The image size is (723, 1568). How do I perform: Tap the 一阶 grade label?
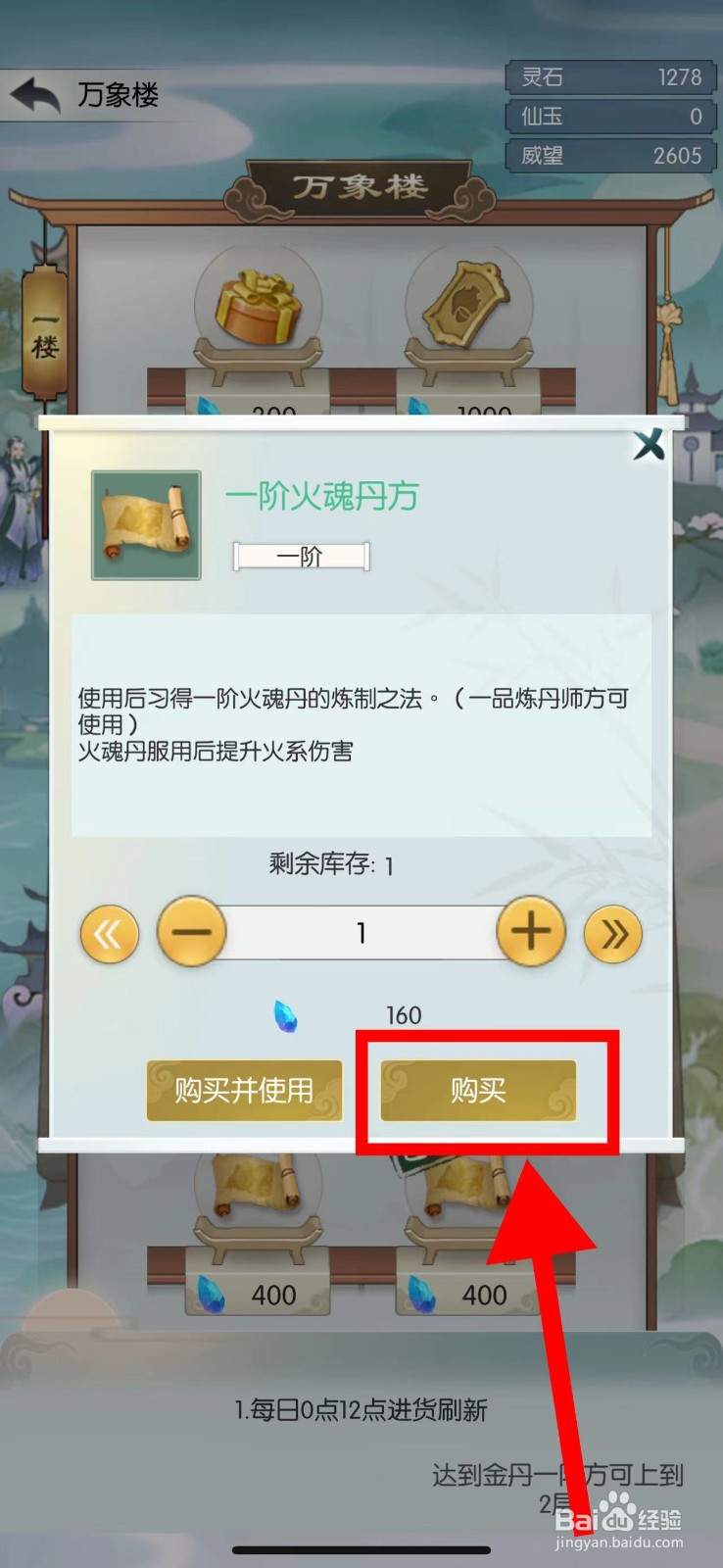point(301,557)
